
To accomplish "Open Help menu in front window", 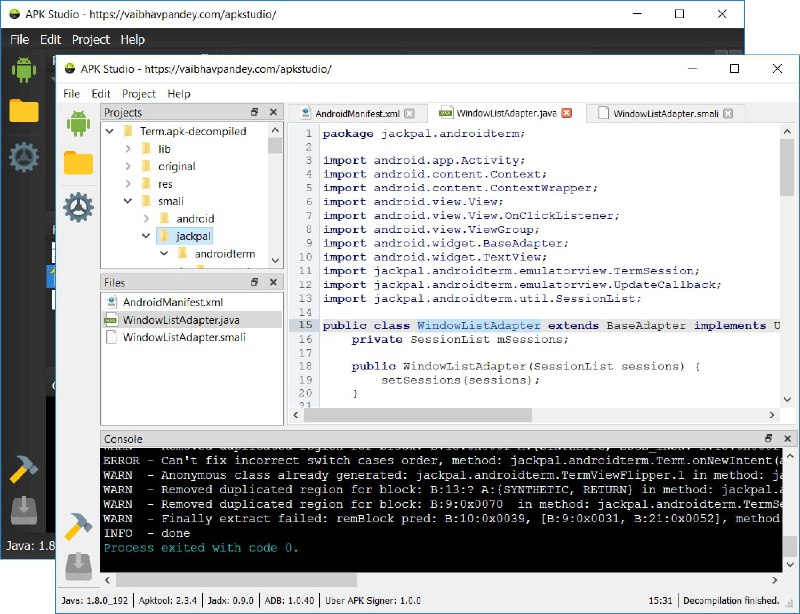I will click(x=179, y=93).
